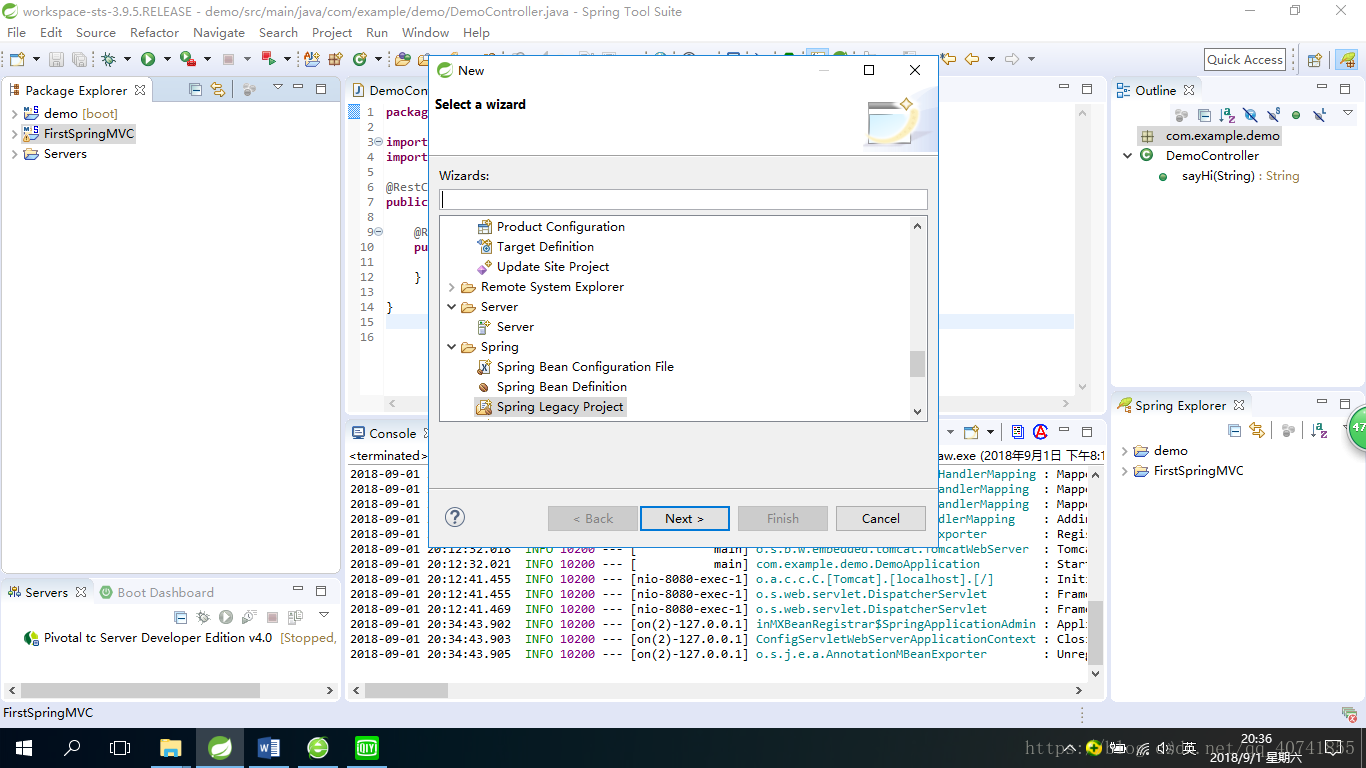Collapse All in Spring Explorer
1366x768 pixels.
1235,430
